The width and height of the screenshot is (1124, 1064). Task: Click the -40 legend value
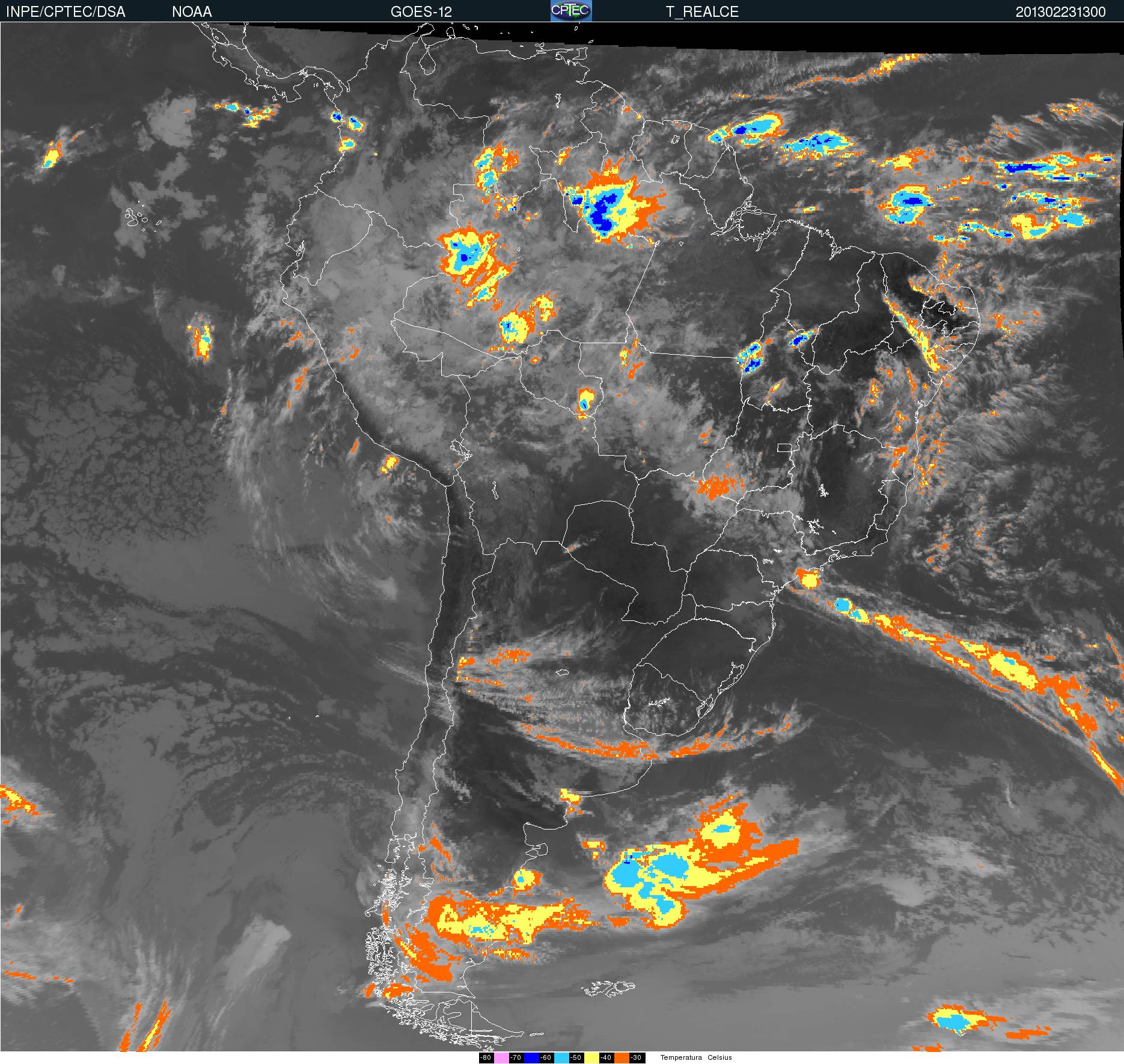[606, 1057]
